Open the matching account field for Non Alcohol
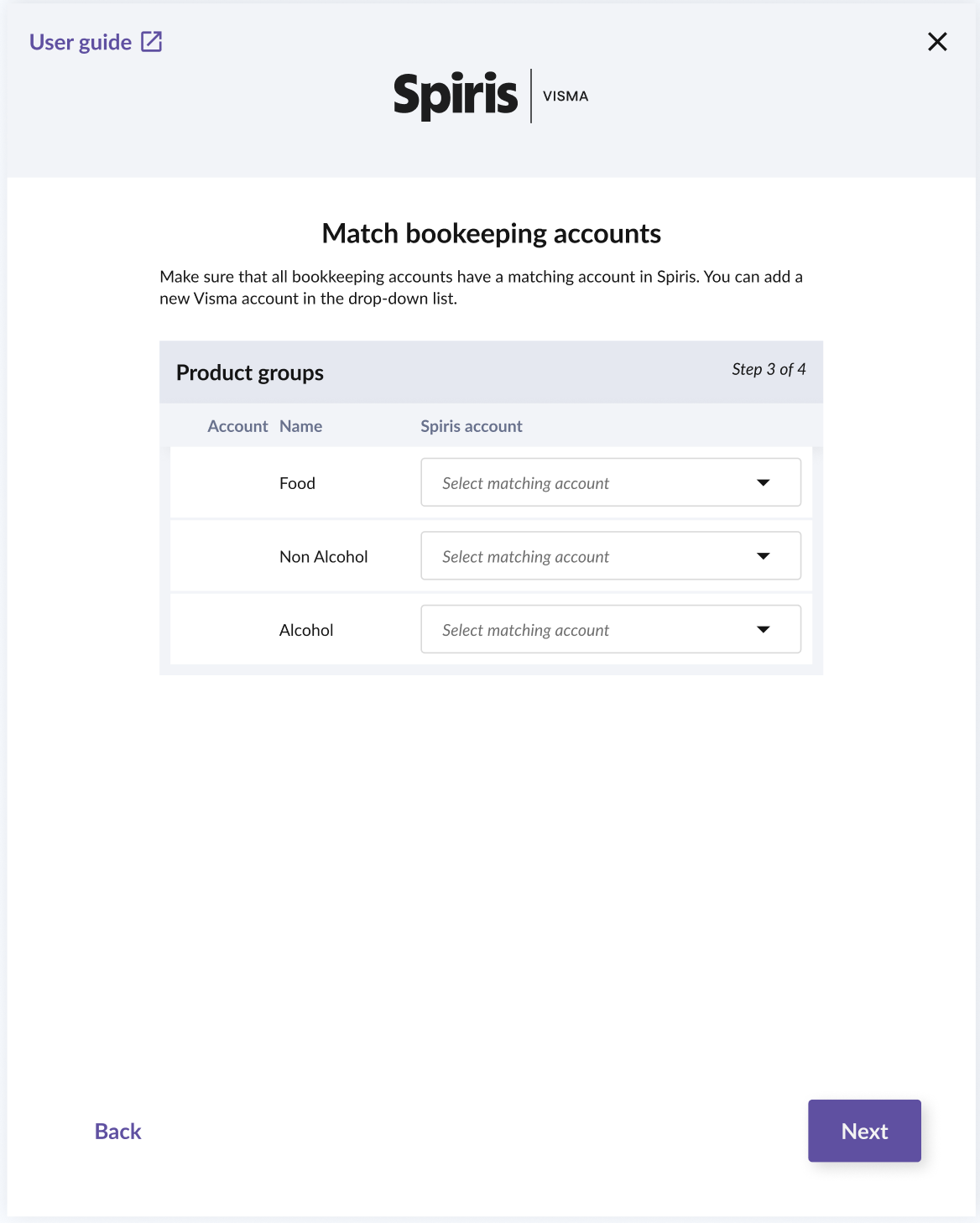This screenshot has width=980, height=1223. 587,556
